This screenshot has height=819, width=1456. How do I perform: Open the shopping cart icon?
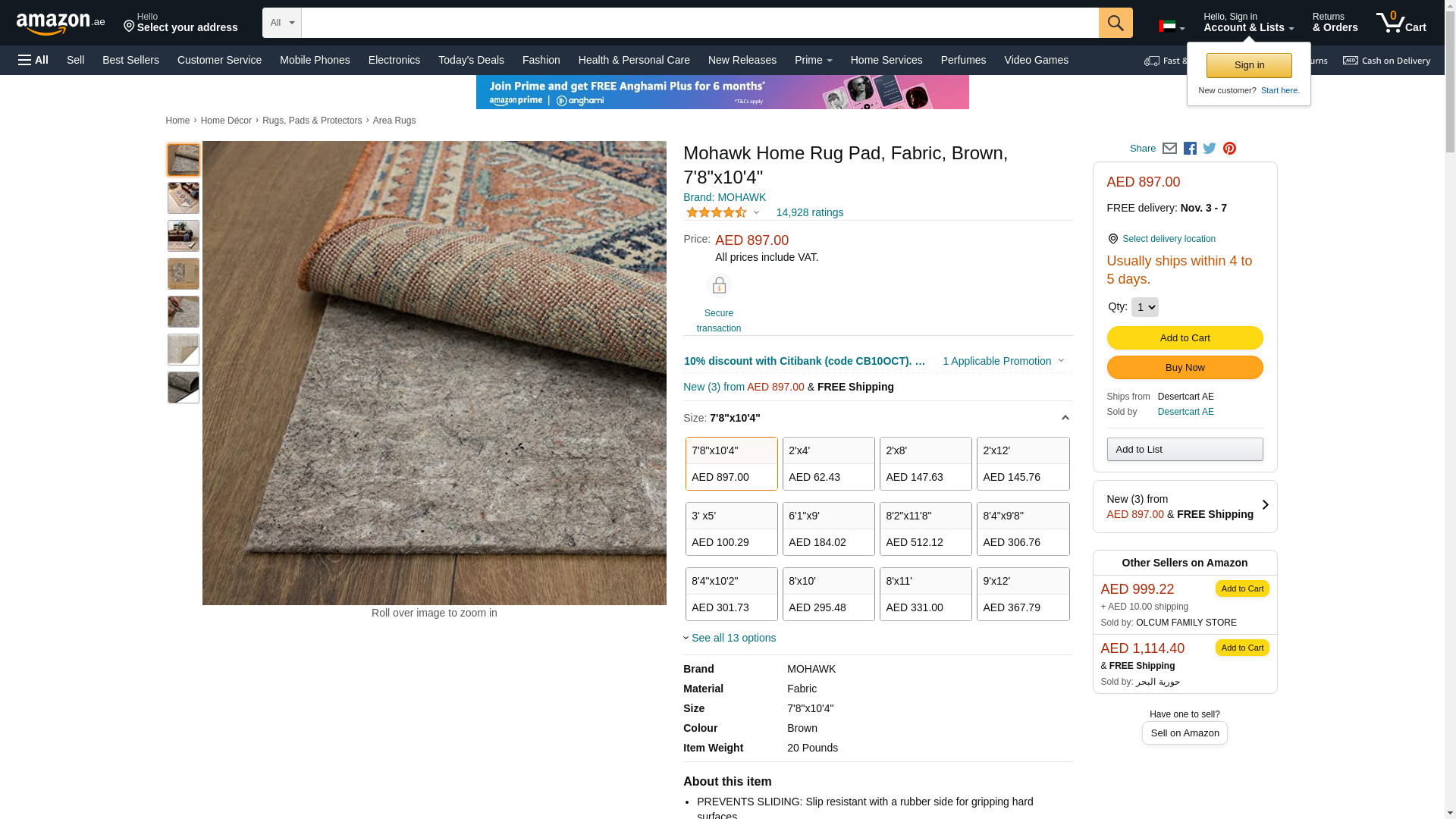point(1400,23)
